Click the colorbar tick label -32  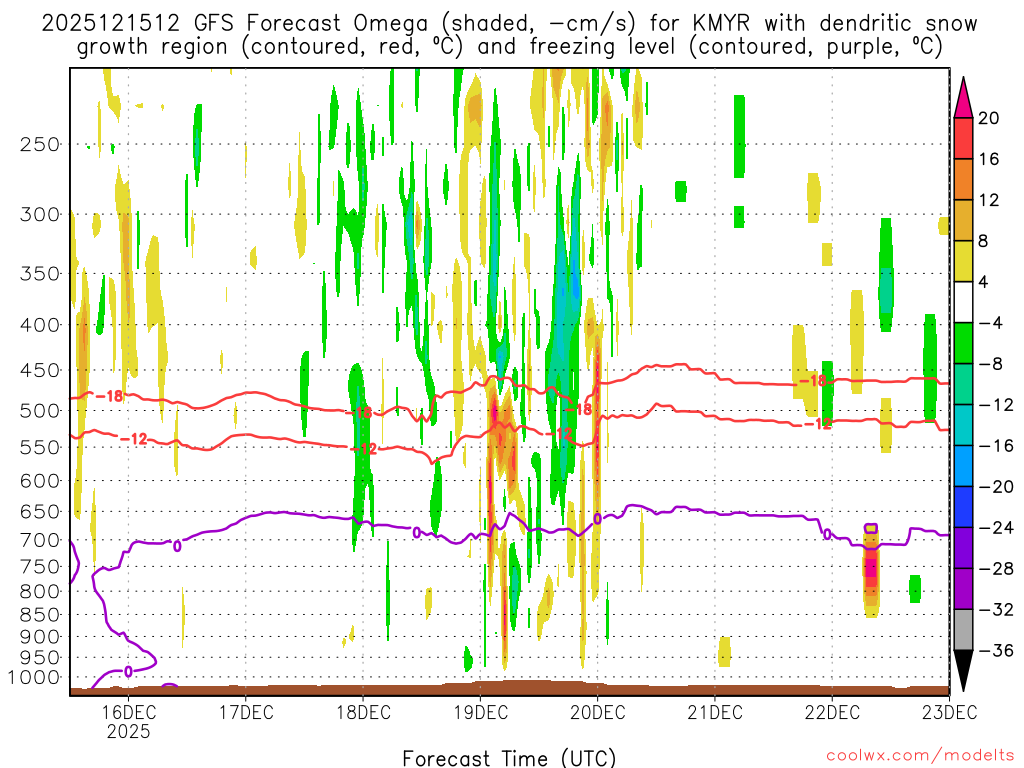point(996,610)
